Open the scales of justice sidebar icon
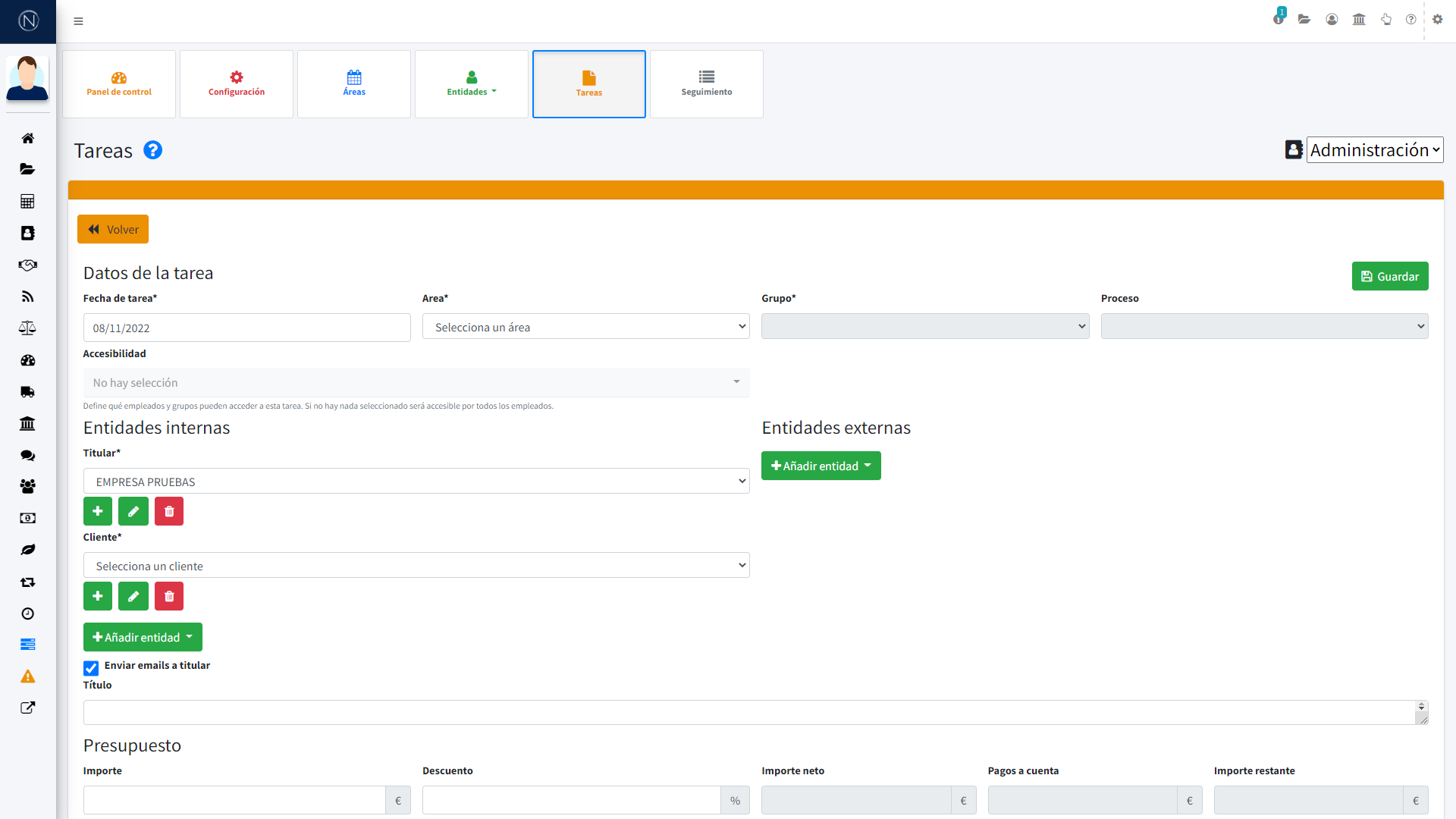 pos(28,328)
